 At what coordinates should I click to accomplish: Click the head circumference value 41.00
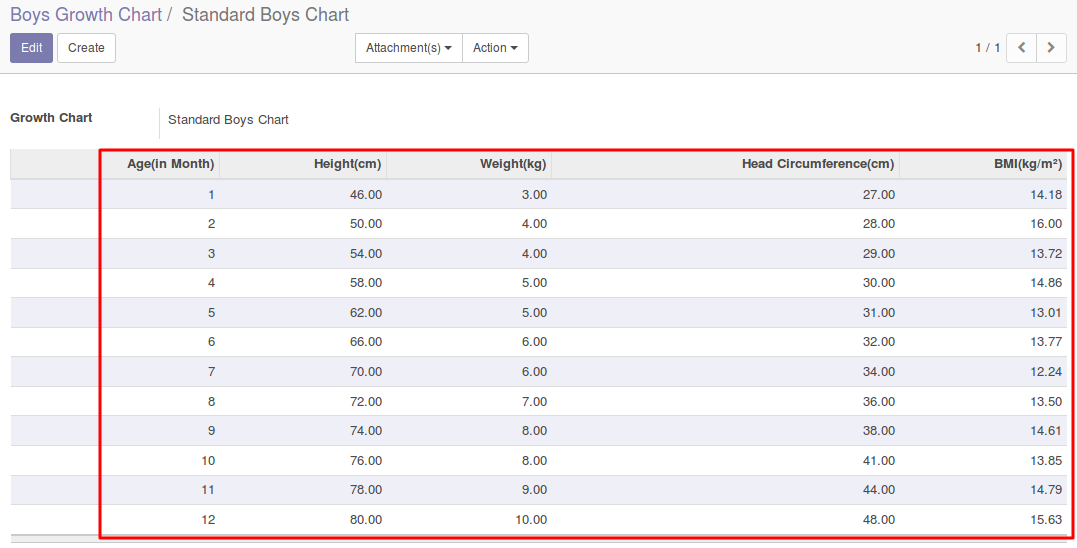878,461
